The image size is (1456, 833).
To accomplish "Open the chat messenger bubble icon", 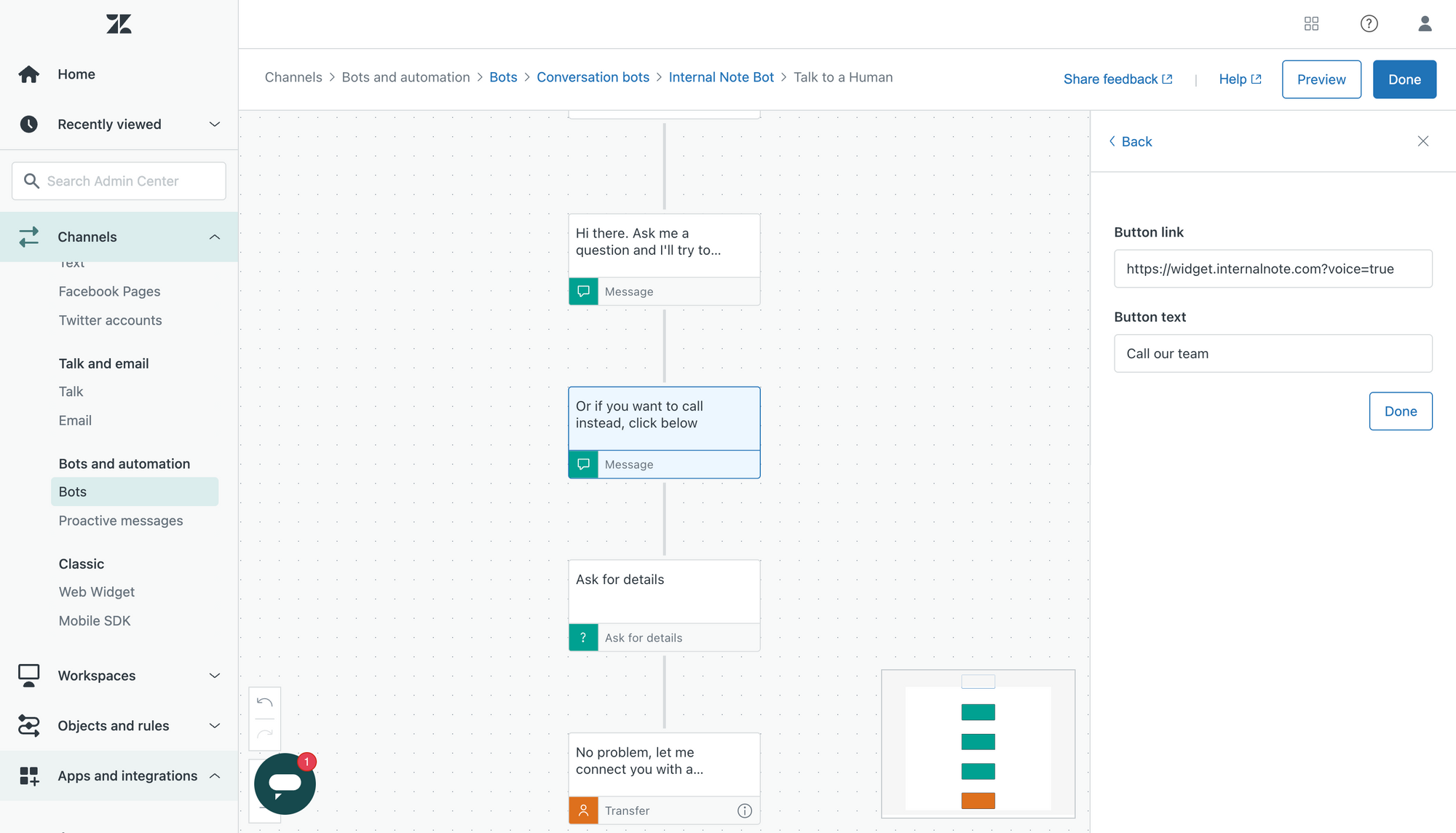I will pyautogui.click(x=285, y=783).
